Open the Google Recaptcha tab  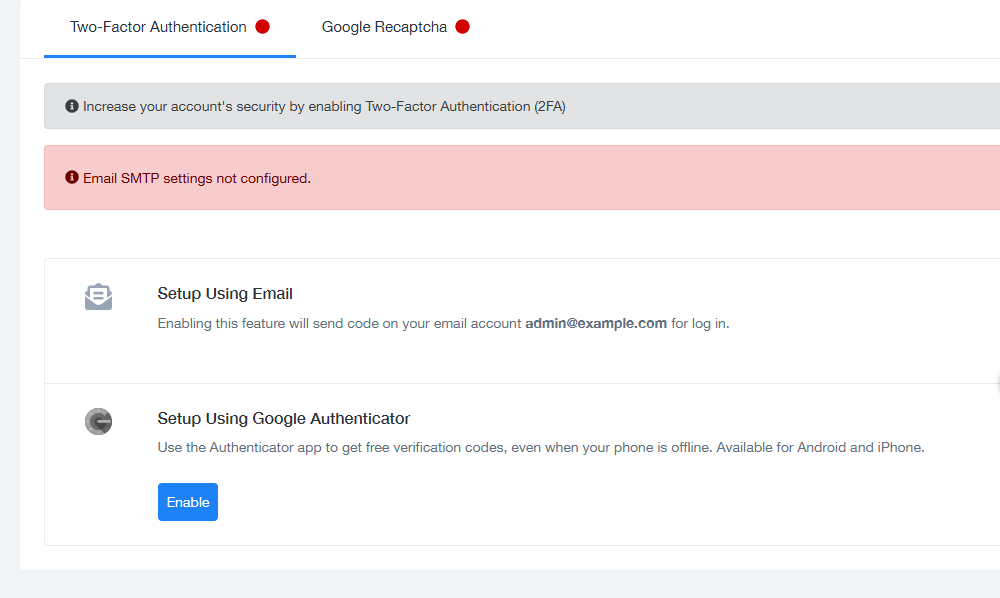tap(384, 27)
